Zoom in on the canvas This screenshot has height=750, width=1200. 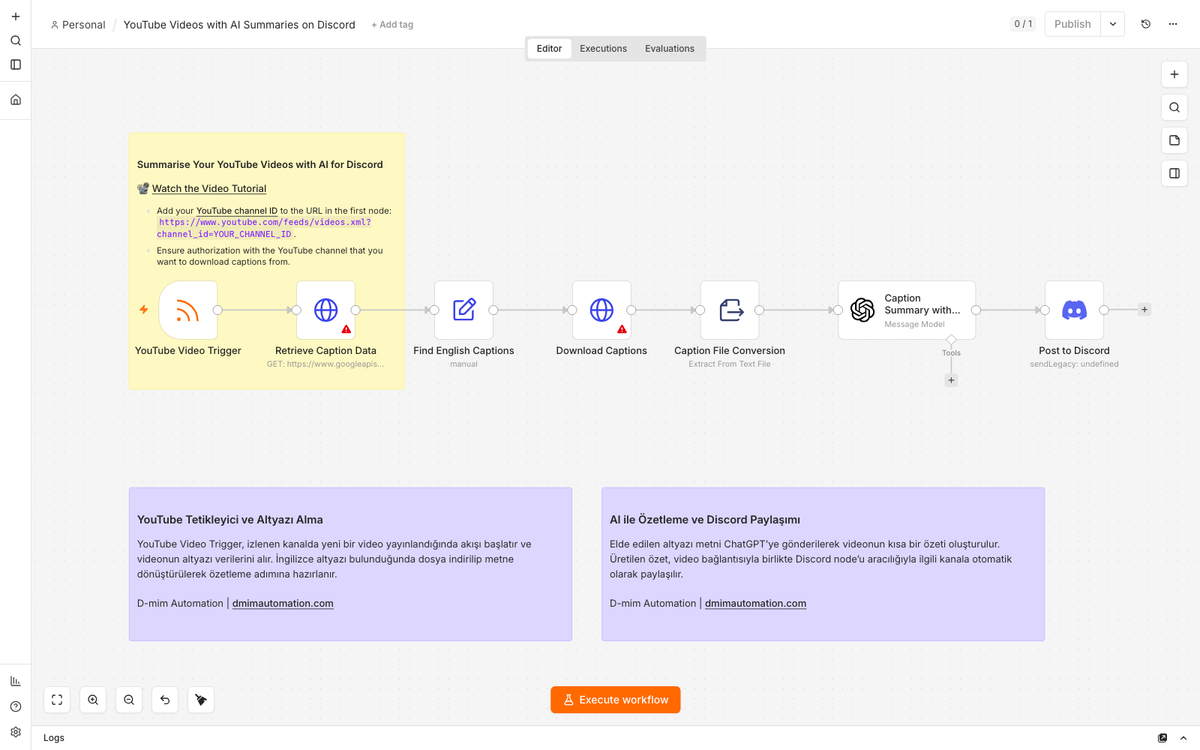coord(93,700)
